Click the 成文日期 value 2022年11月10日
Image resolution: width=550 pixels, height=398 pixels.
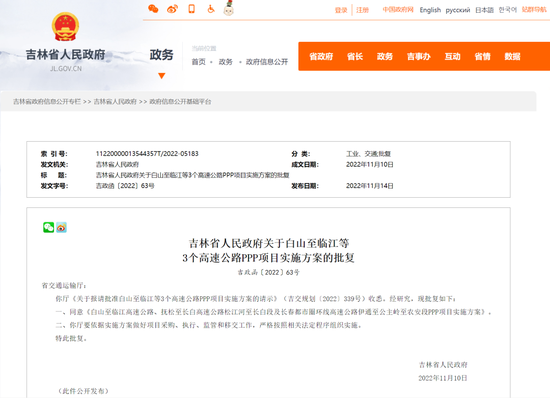370,164
